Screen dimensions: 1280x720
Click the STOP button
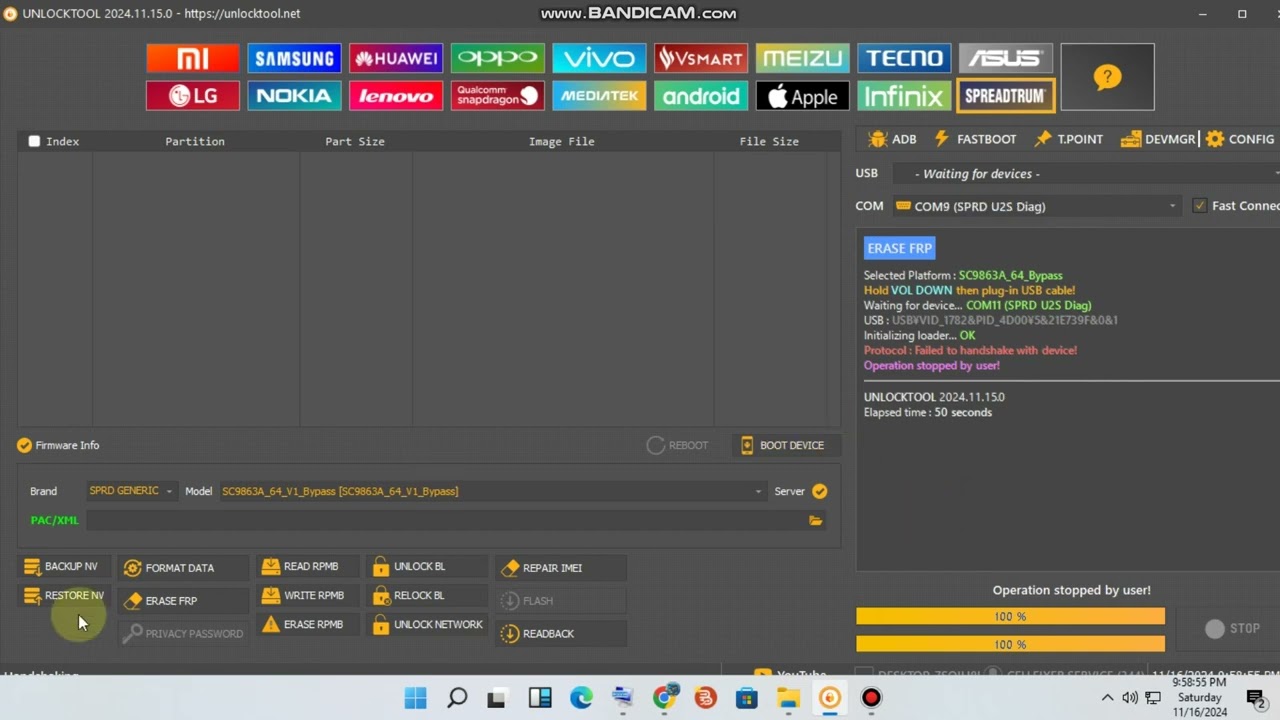[1233, 629]
